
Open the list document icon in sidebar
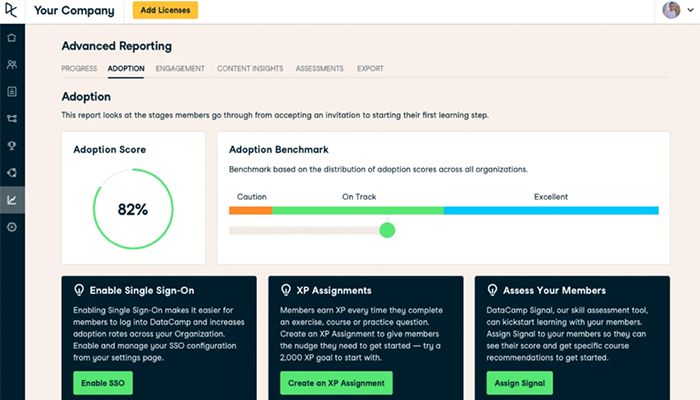(x=12, y=92)
